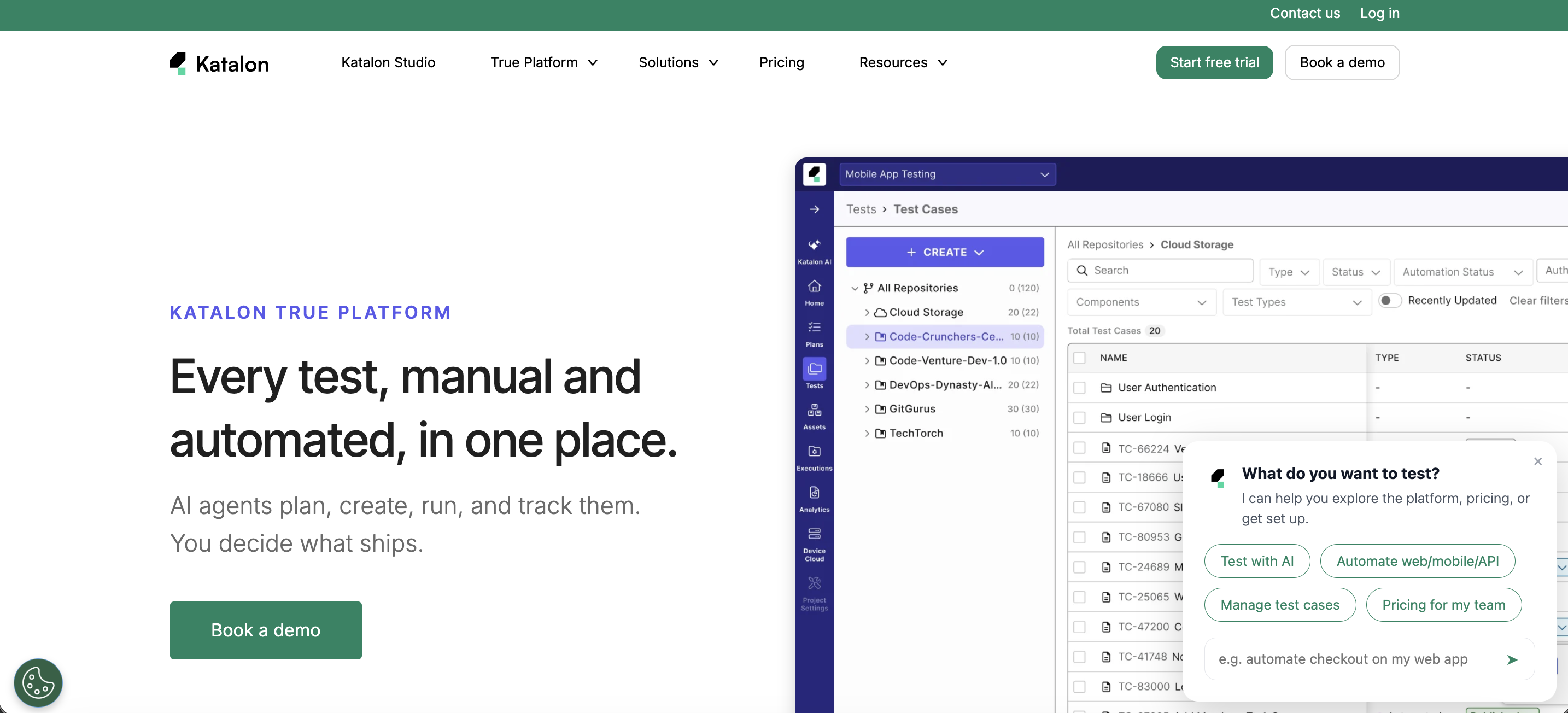Image resolution: width=1568 pixels, height=713 pixels.
Task: Select the TechTorch repository row
Action: tap(945, 434)
